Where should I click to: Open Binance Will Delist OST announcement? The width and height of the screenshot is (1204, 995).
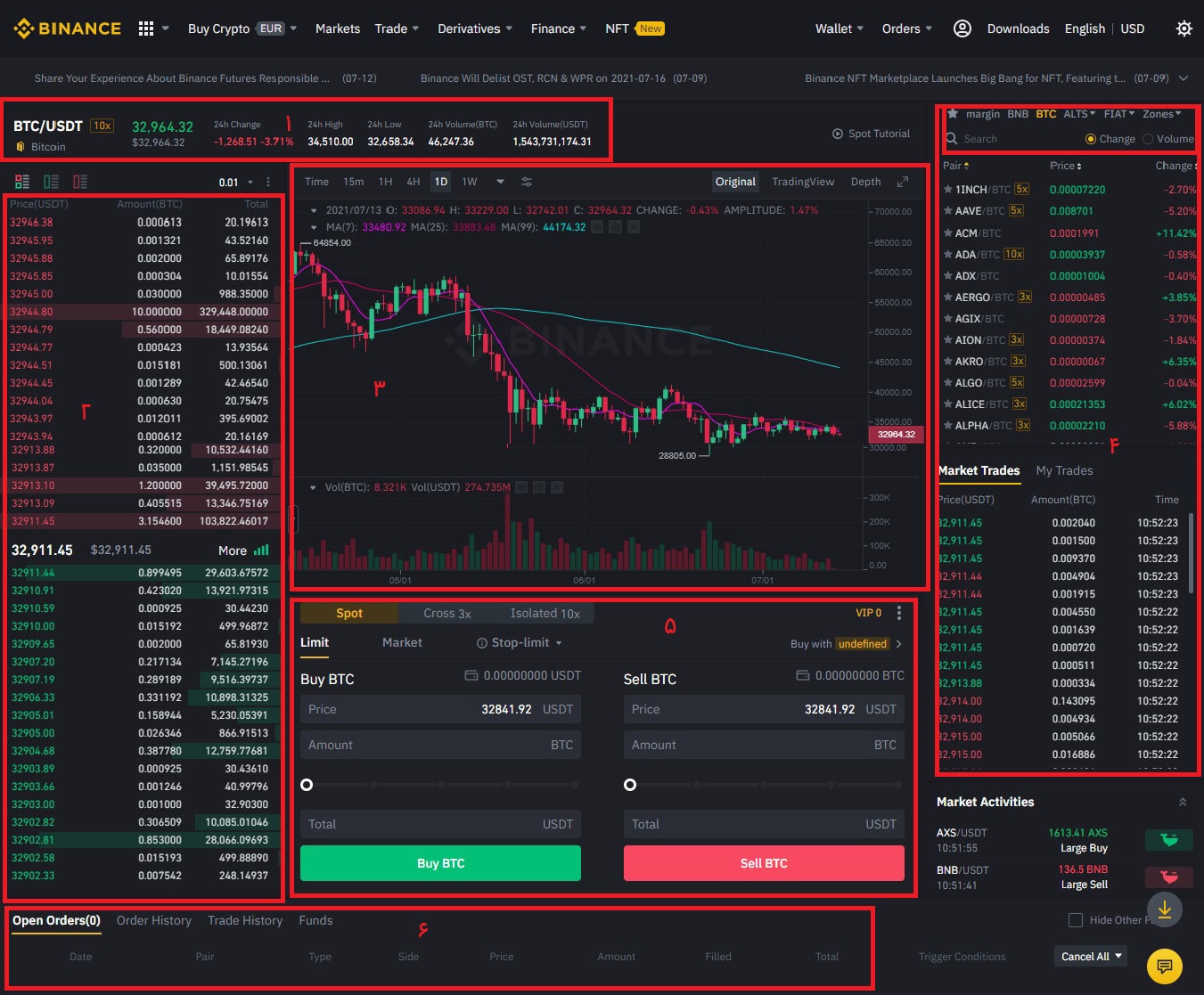click(563, 78)
